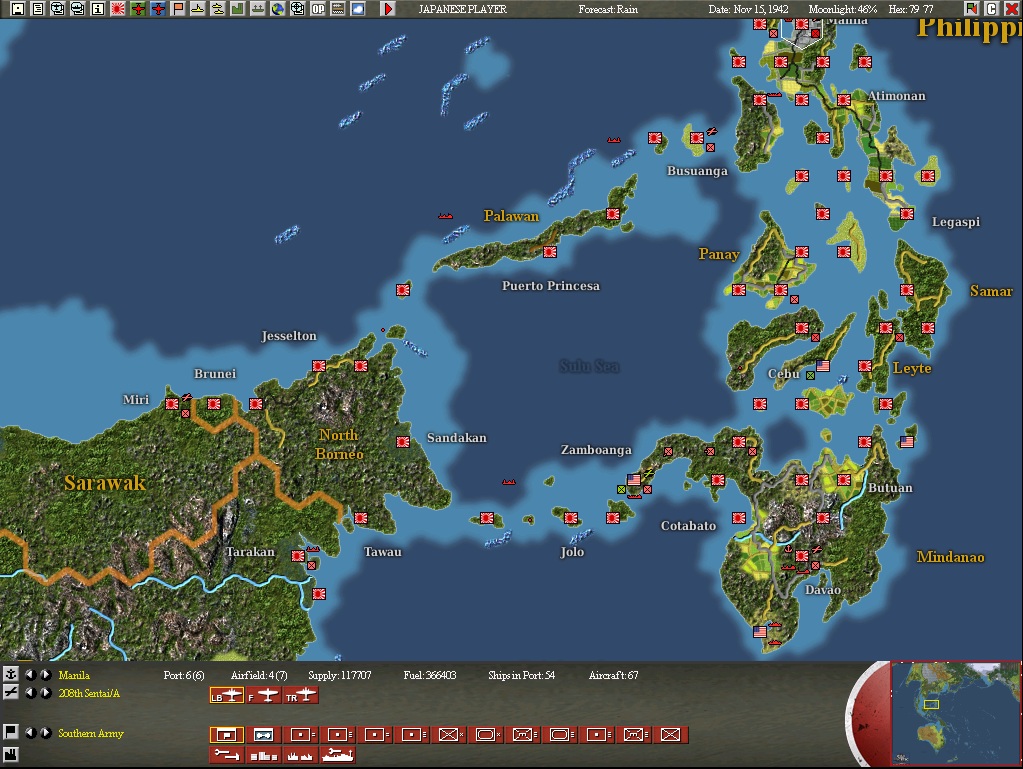Select the Japanese base at Puerto Princesa
Viewport: 1023px width, 769px height.
(x=549, y=252)
